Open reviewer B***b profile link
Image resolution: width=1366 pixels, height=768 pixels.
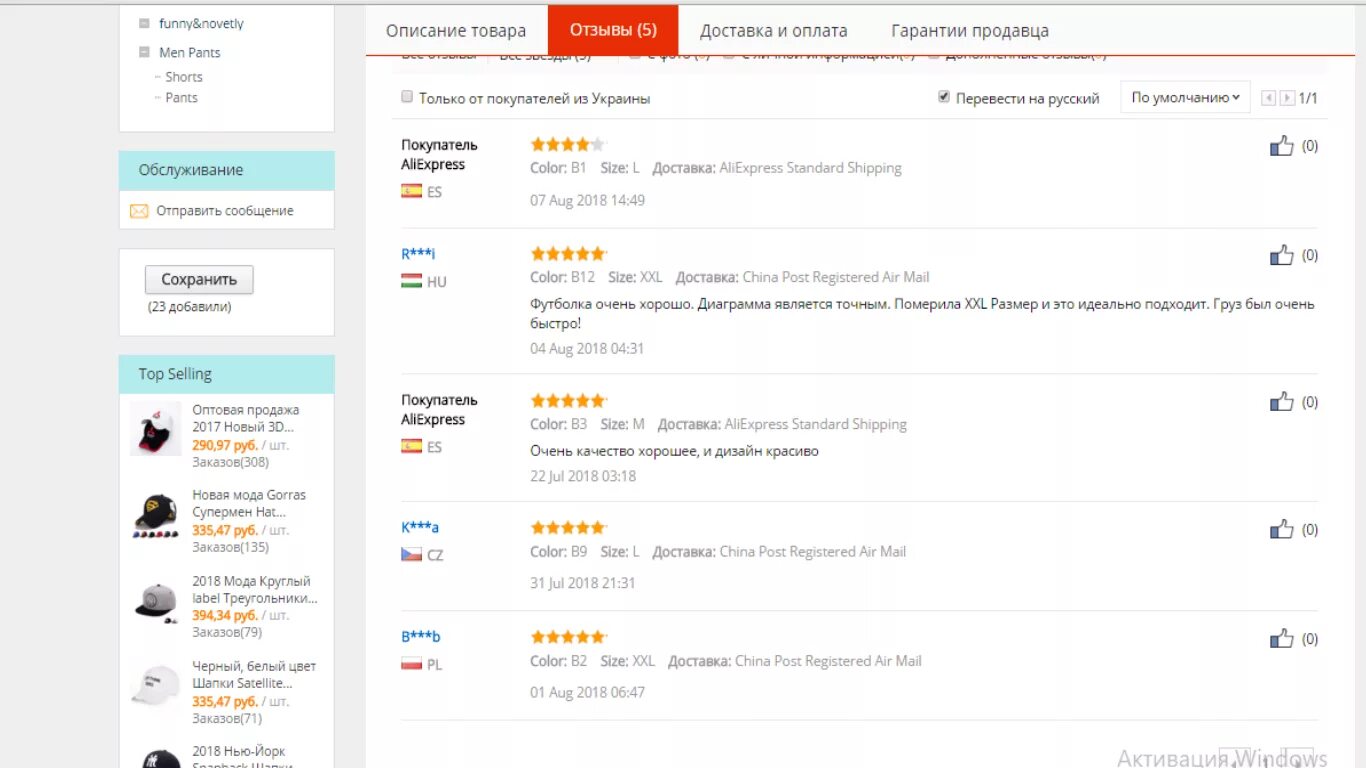(x=421, y=636)
